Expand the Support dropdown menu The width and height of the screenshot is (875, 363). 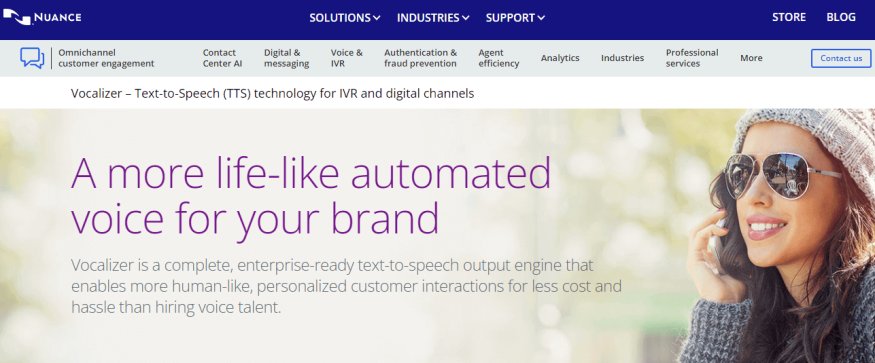(515, 18)
